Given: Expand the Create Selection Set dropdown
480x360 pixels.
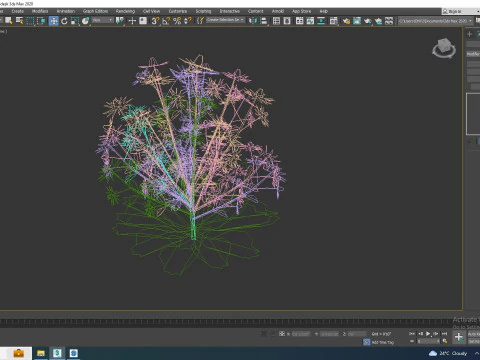Looking at the screenshot, I should click(225, 20).
